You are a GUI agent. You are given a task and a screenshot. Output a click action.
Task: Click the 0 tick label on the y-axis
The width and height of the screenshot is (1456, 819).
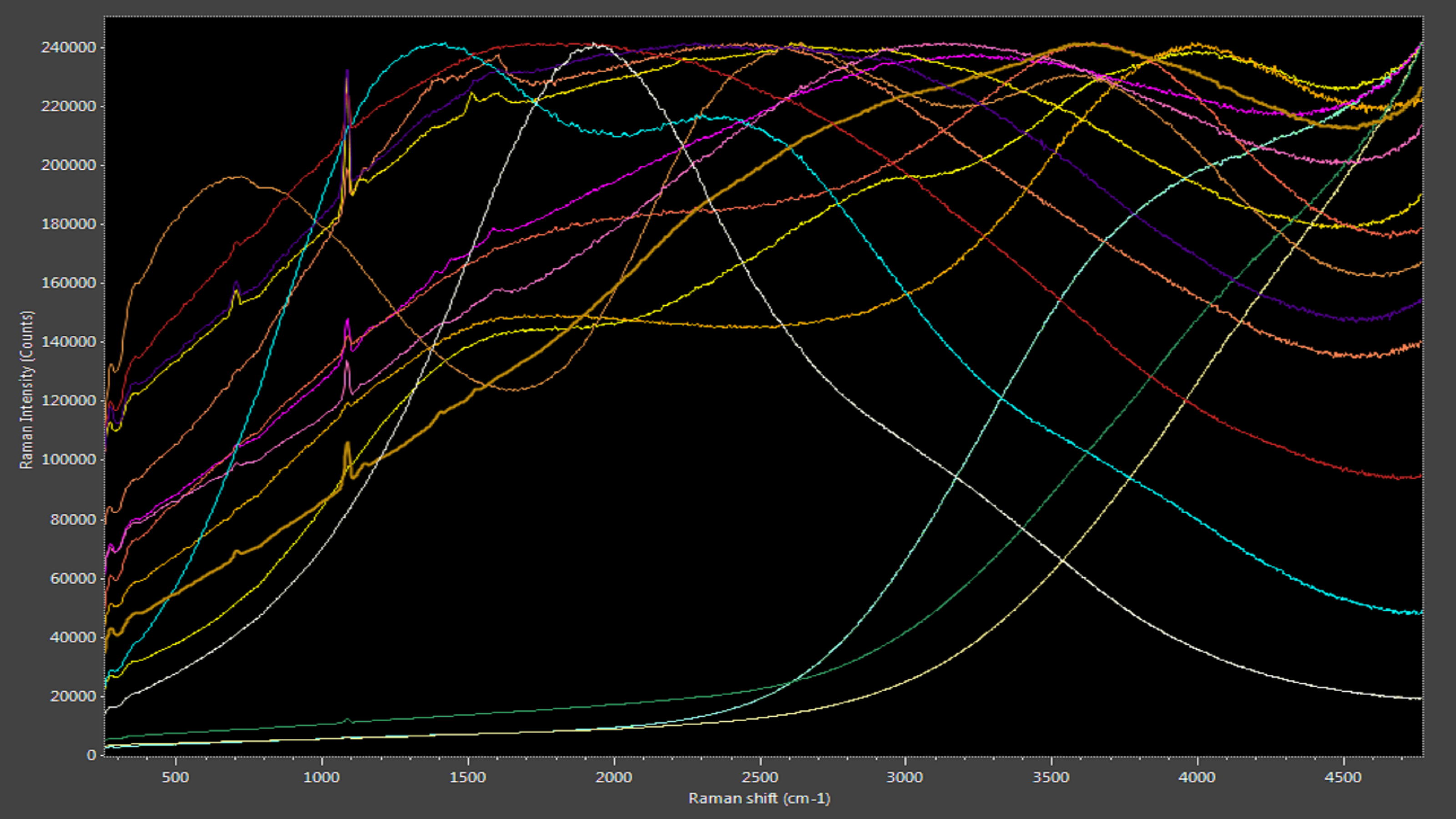click(x=91, y=755)
